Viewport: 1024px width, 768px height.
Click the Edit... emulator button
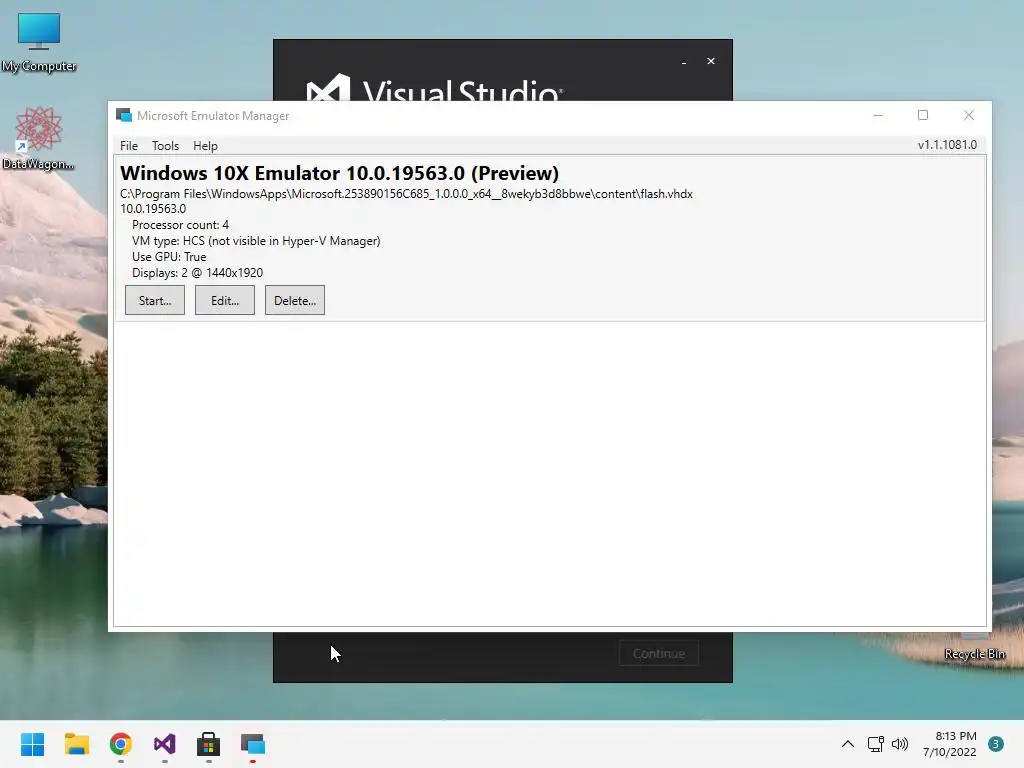pyautogui.click(x=225, y=300)
